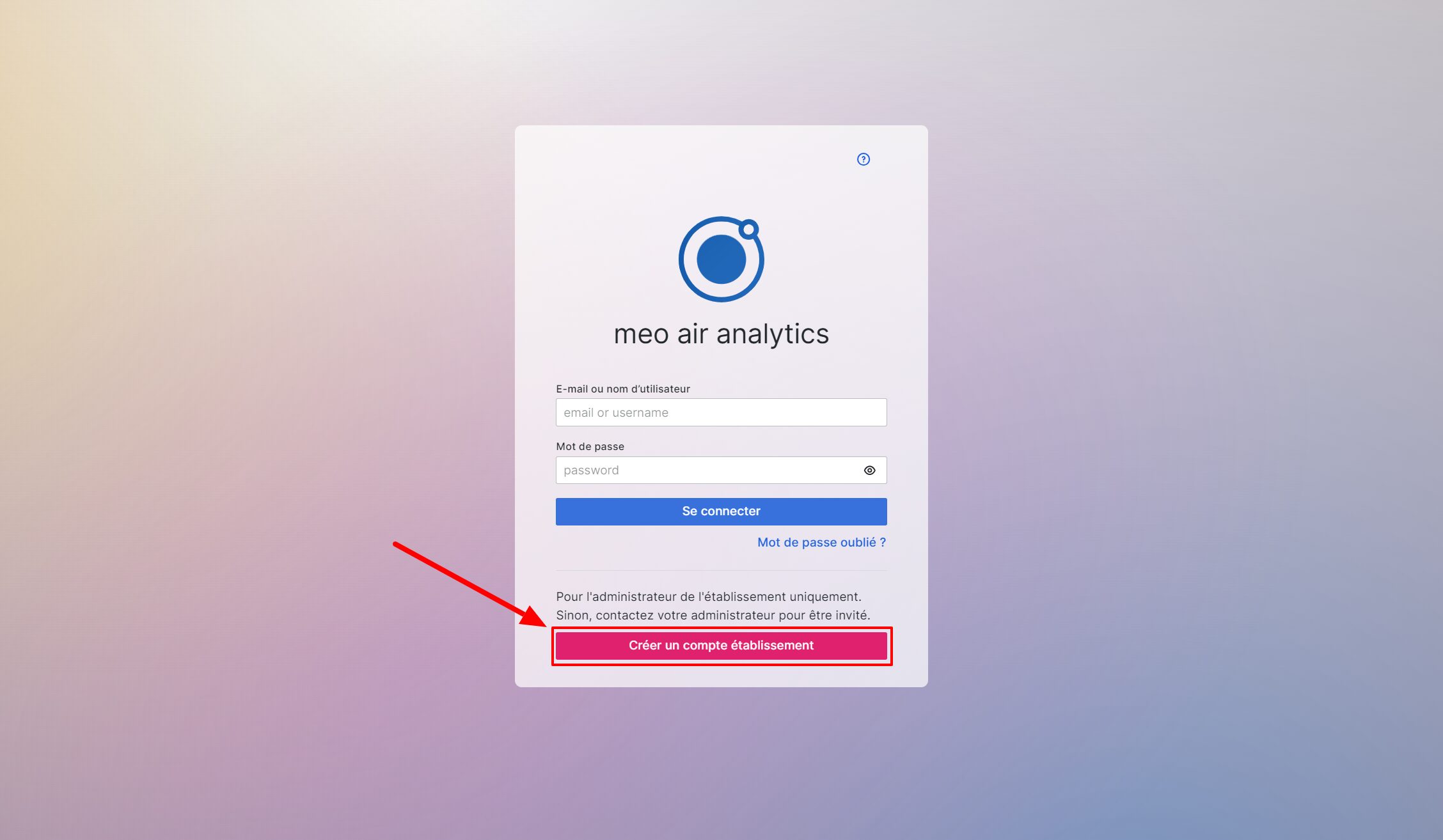
Task: Toggle password visibility eye icon
Action: [869, 470]
